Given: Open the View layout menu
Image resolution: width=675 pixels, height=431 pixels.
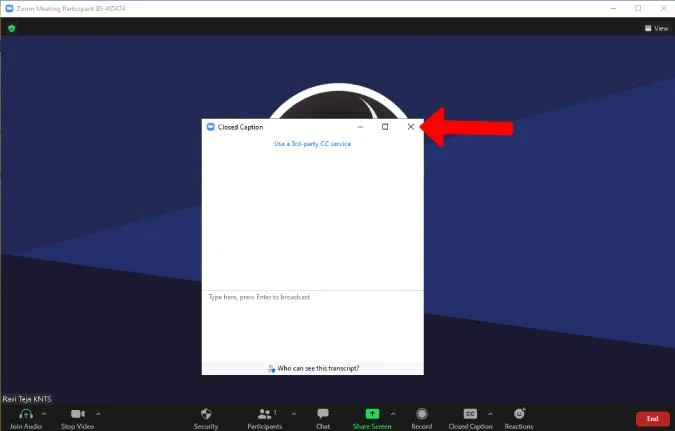Looking at the screenshot, I should (x=656, y=28).
